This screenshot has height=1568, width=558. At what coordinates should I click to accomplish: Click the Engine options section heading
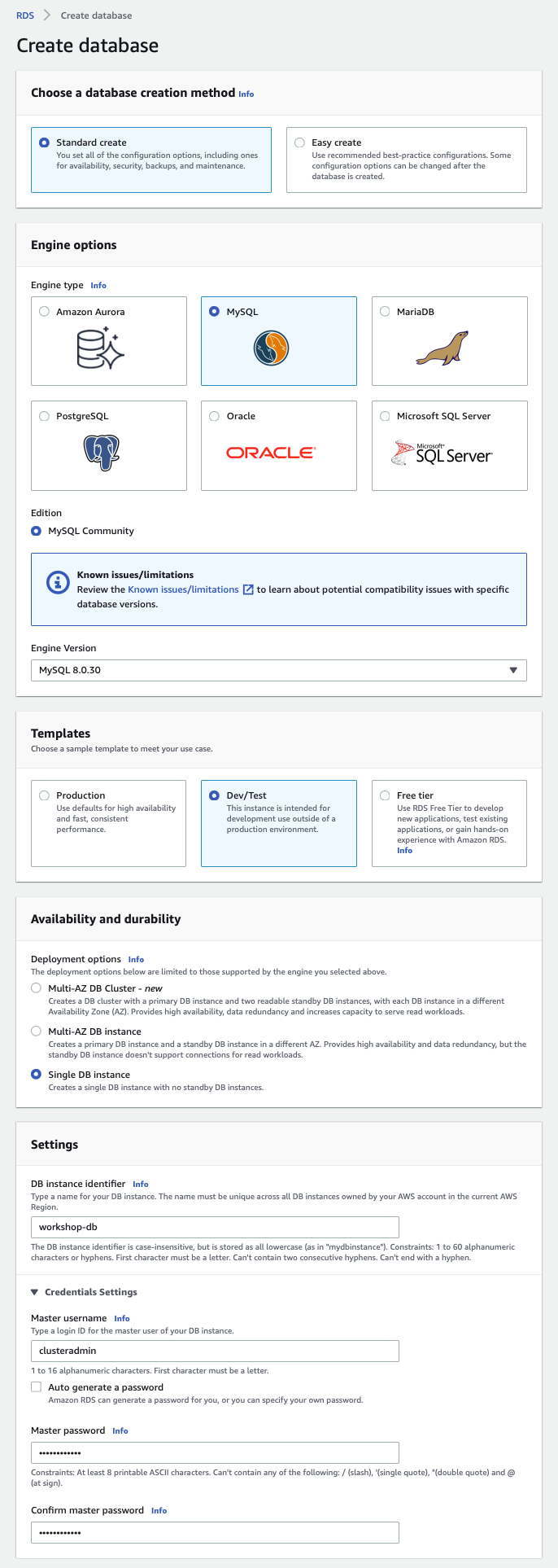pos(74,245)
